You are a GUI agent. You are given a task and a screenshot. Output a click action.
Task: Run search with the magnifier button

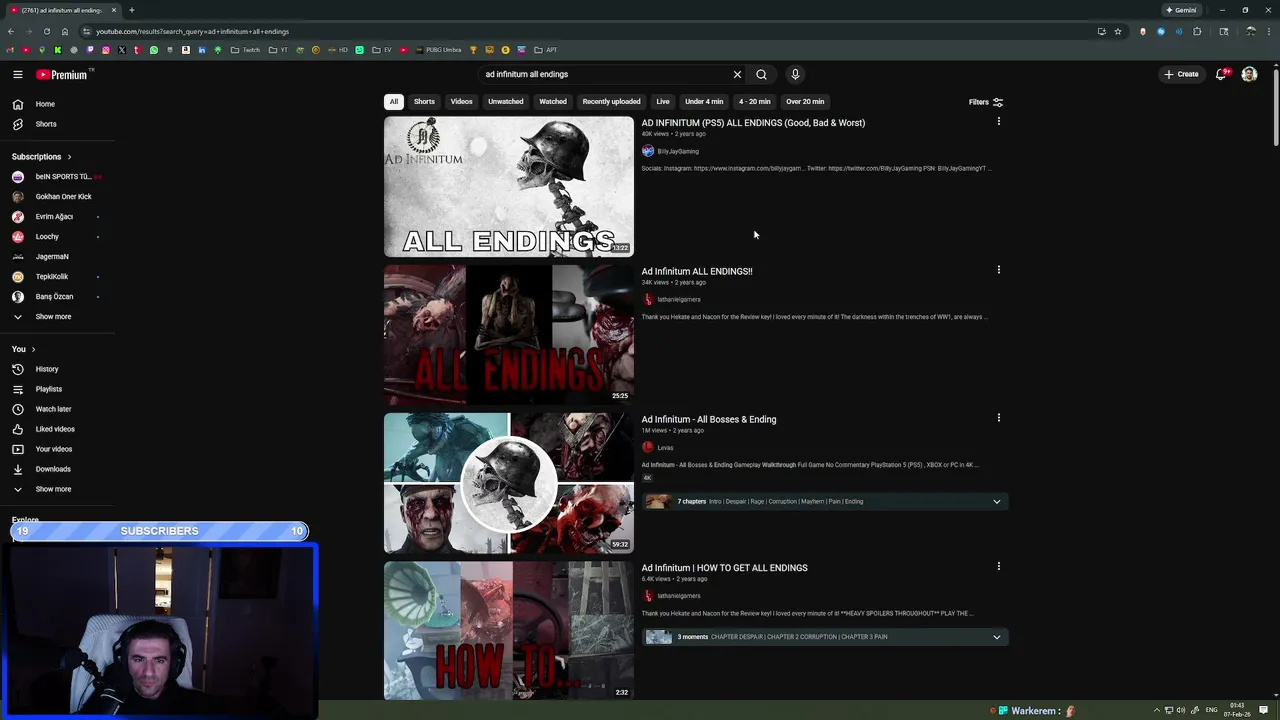tap(761, 74)
